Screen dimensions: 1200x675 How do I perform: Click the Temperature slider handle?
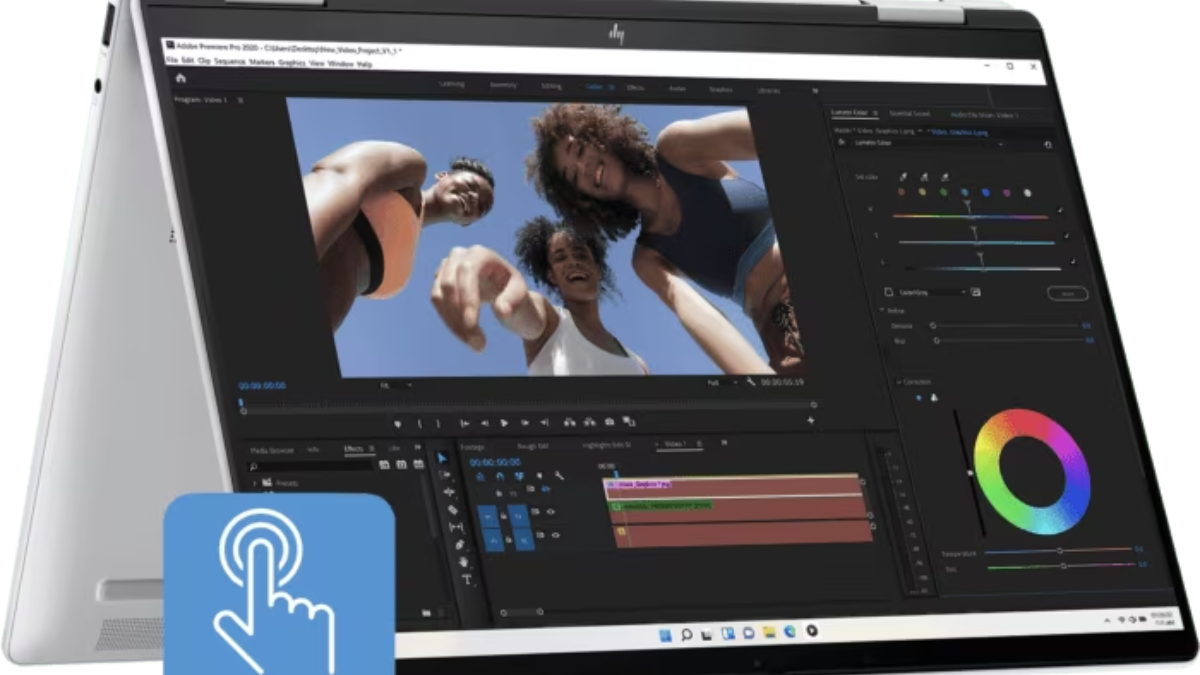point(1059,551)
